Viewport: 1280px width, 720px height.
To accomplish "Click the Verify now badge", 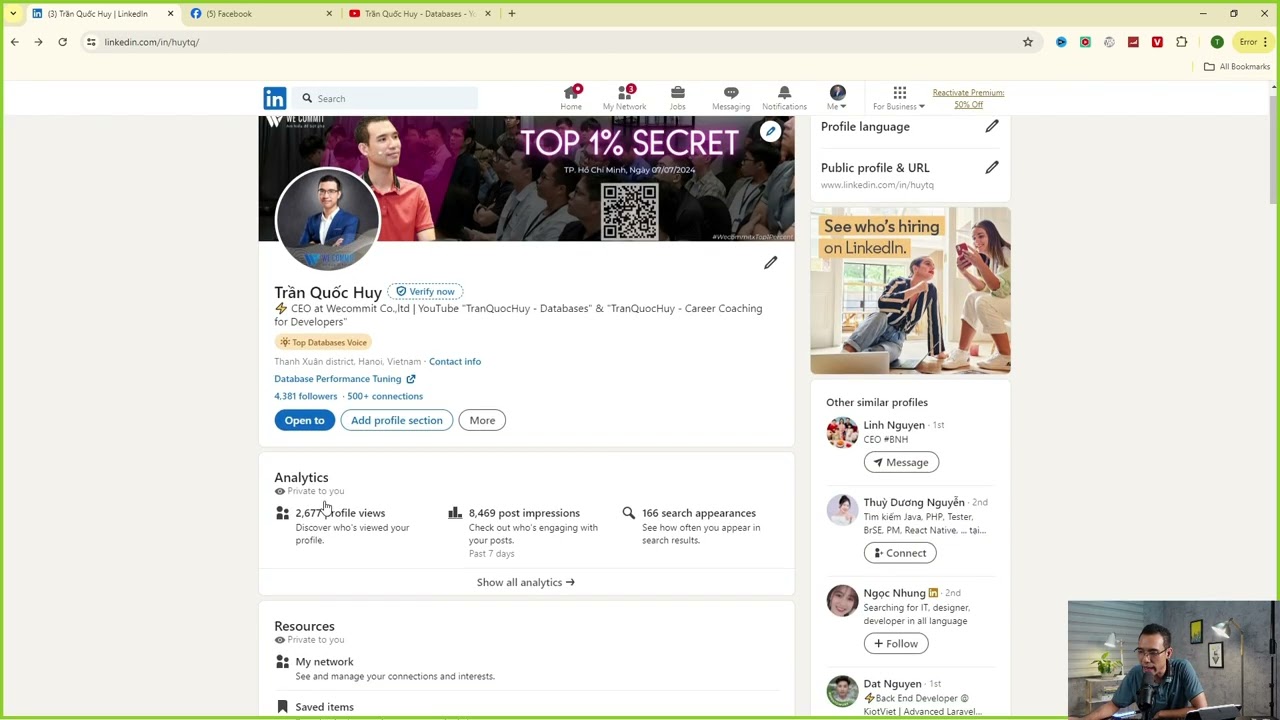I will (425, 291).
